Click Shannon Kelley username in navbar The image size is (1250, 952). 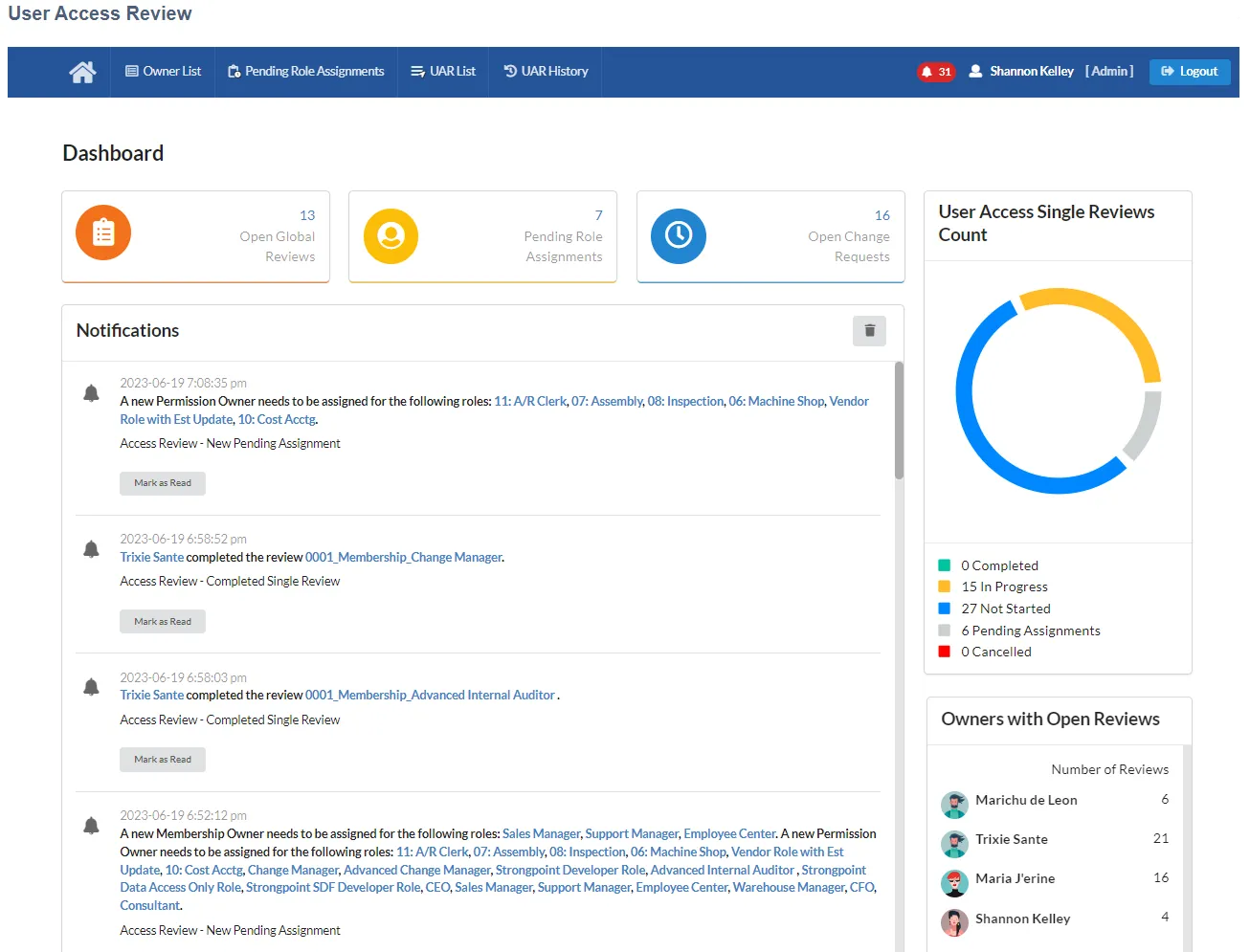(1032, 72)
